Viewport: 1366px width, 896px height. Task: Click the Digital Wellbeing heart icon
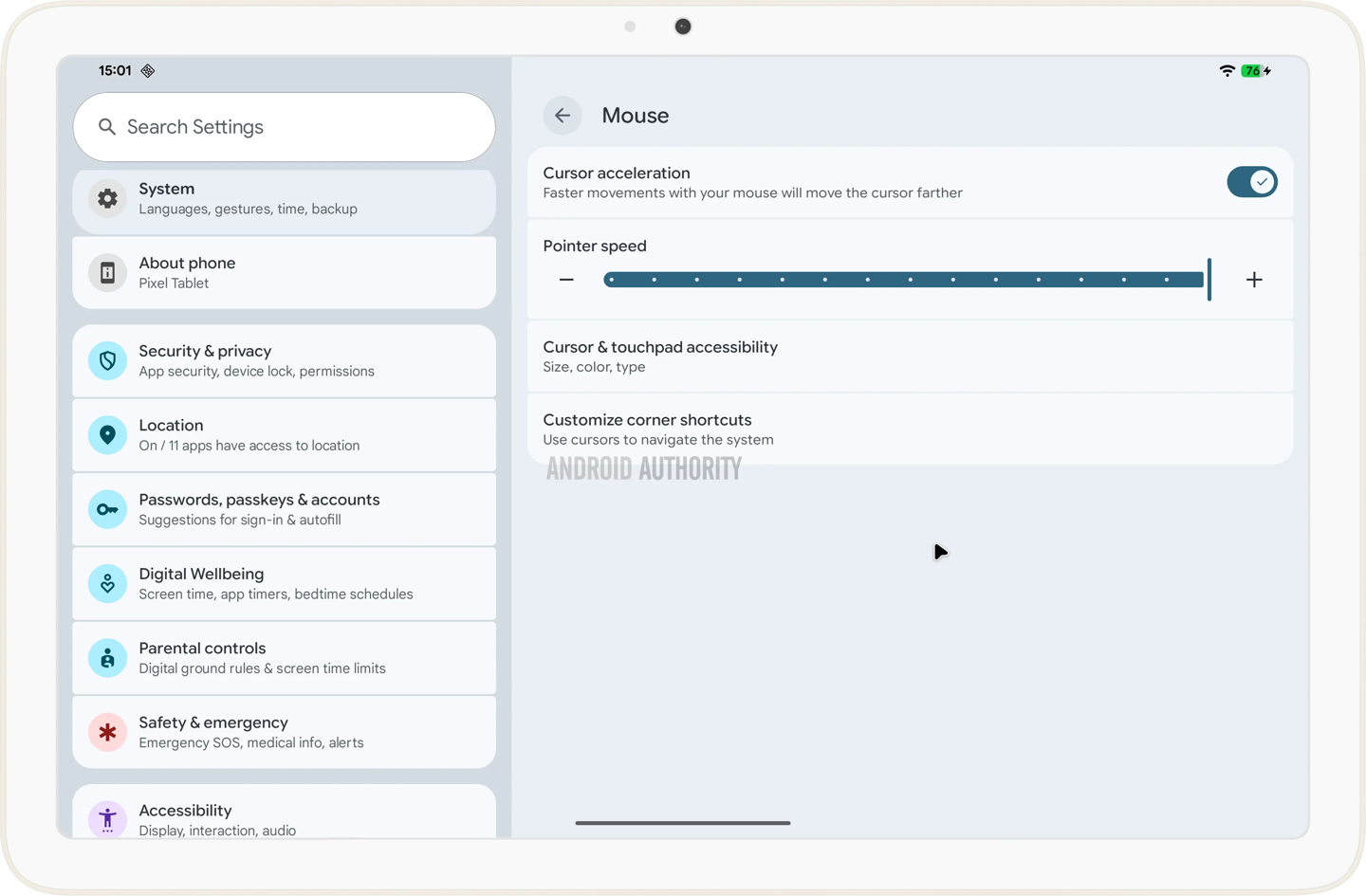tap(108, 584)
